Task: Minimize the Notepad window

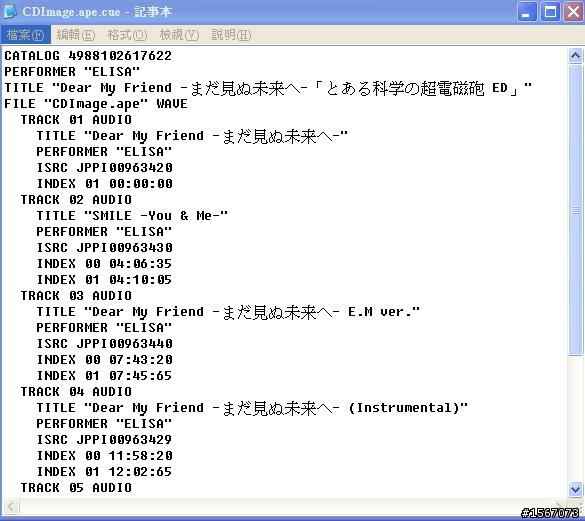Action: pos(527,12)
